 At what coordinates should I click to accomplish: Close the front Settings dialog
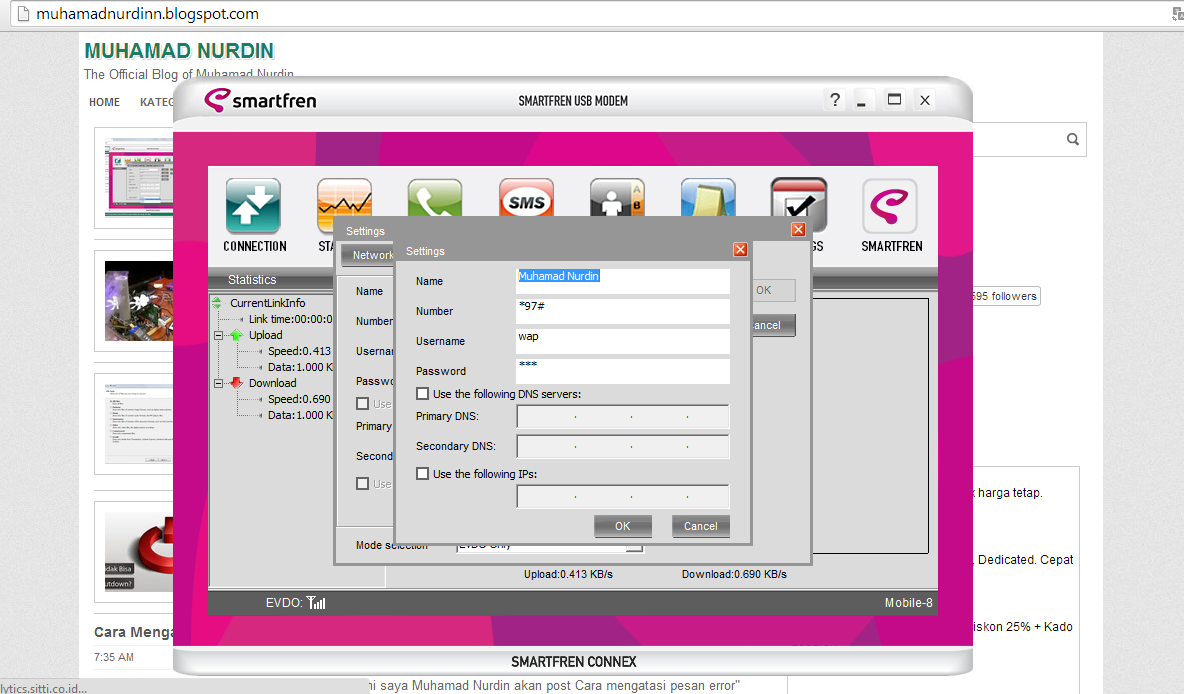tap(740, 249)
